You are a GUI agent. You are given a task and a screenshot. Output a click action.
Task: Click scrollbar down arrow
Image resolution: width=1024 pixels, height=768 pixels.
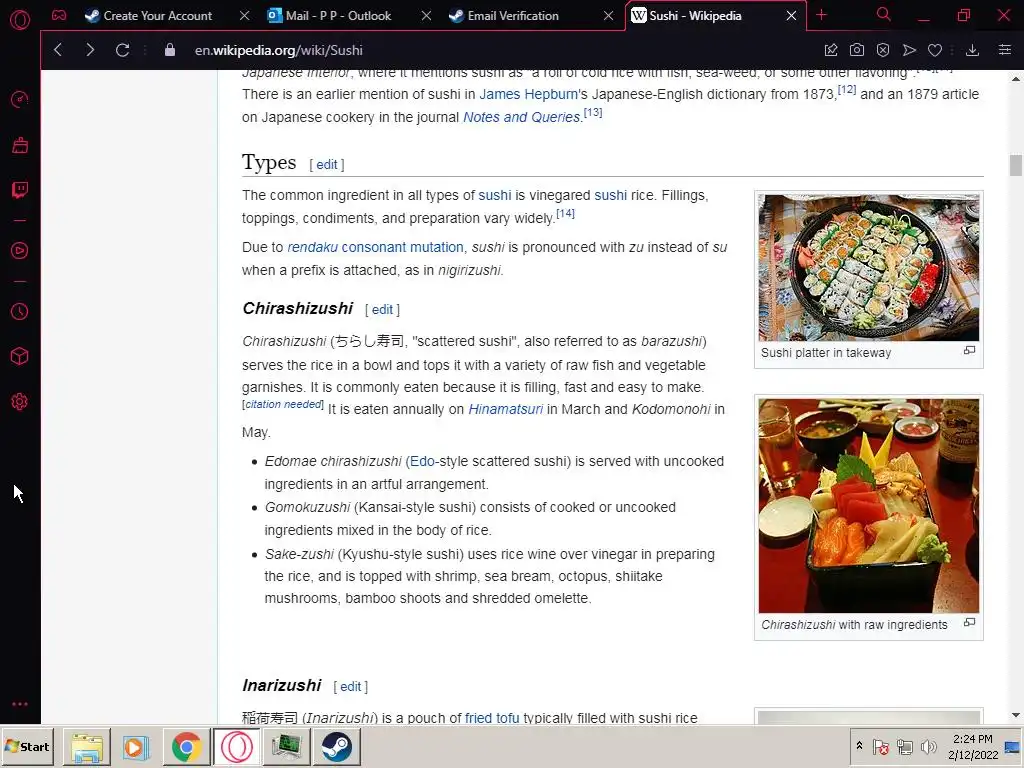tap(1016, 716)
